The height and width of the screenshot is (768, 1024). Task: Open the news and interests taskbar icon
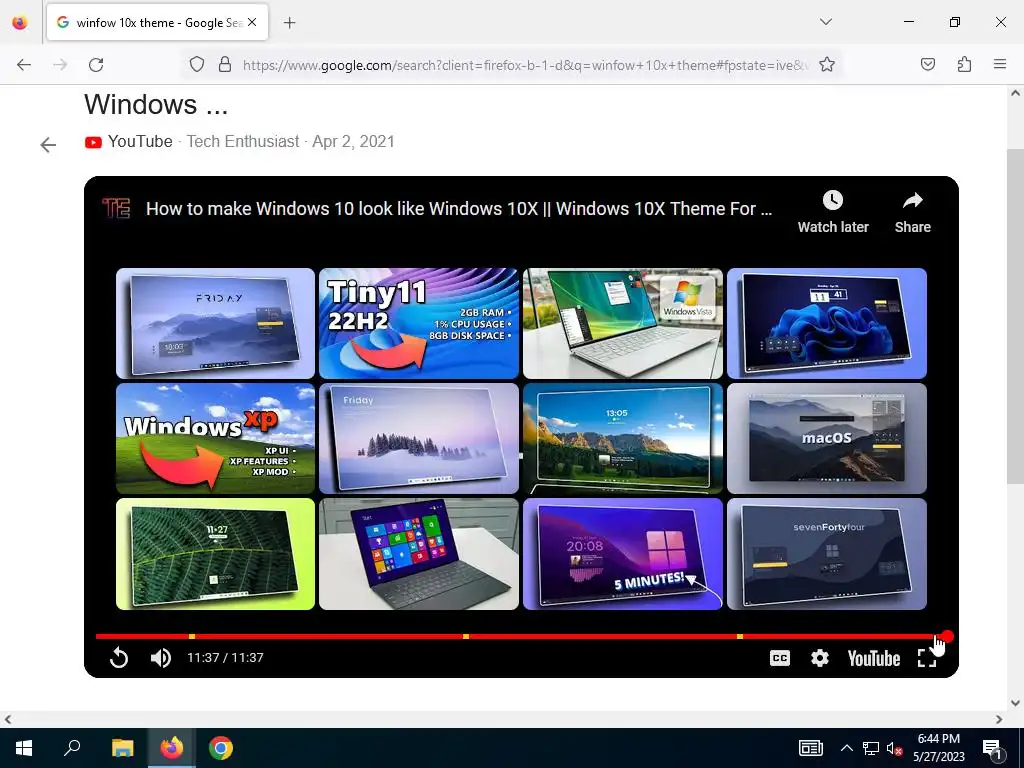click(x=810, y=748)
